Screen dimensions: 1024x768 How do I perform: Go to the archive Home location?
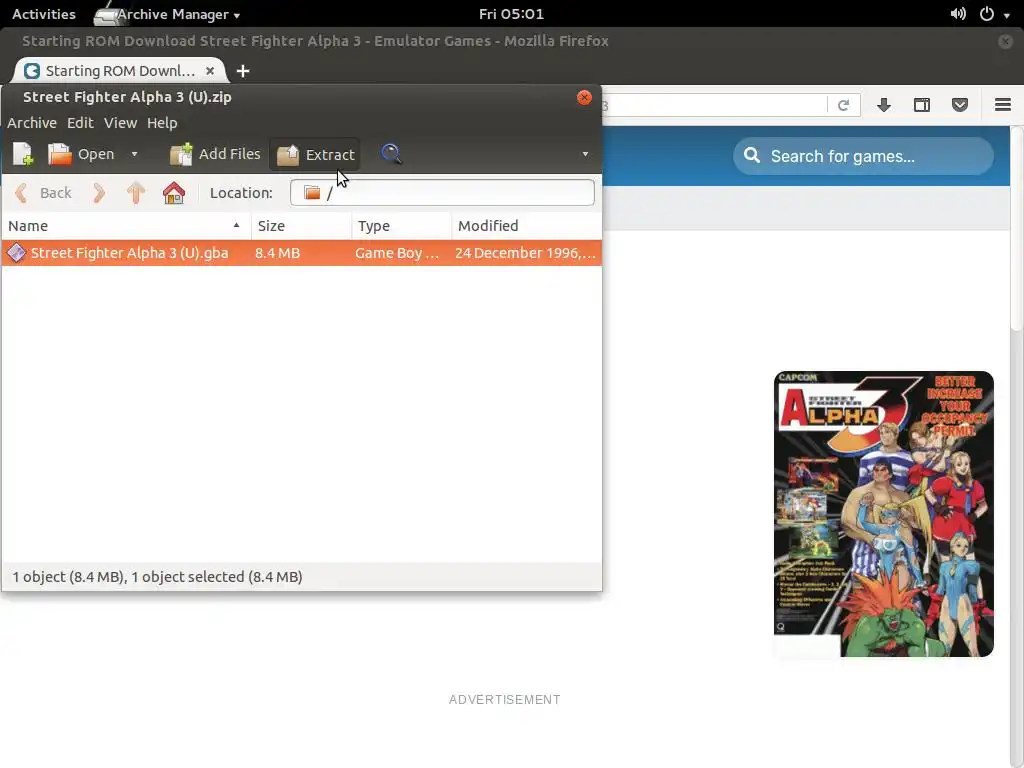pyautogui.click(x=174, y=193)
